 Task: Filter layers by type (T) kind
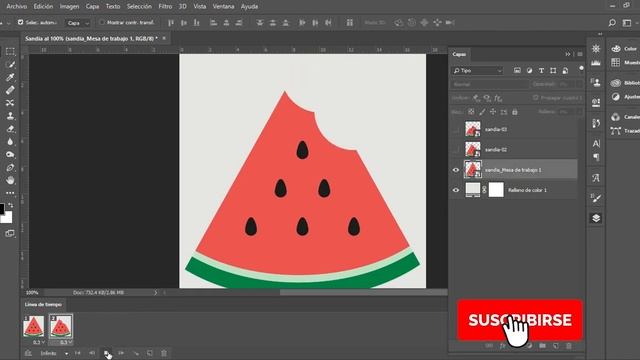pyautogui.click(x=541, y=71)
